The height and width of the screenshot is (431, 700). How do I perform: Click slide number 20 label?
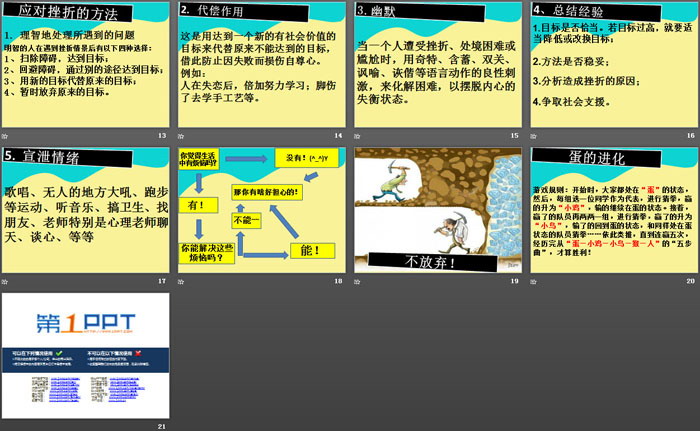point(691,281)
